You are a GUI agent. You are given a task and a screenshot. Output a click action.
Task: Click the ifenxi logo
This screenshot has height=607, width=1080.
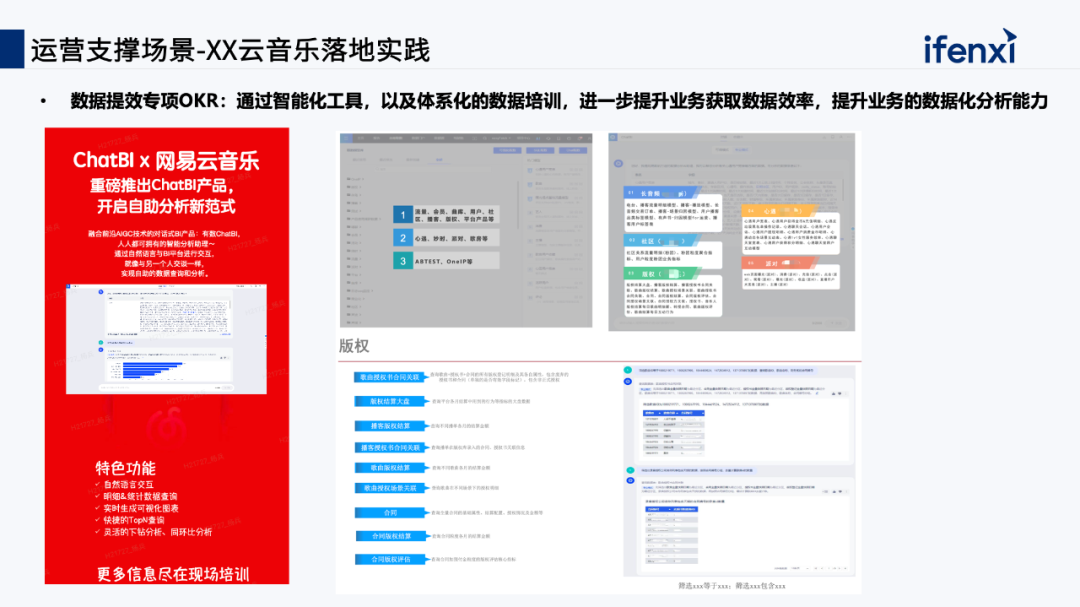(970, 47)
